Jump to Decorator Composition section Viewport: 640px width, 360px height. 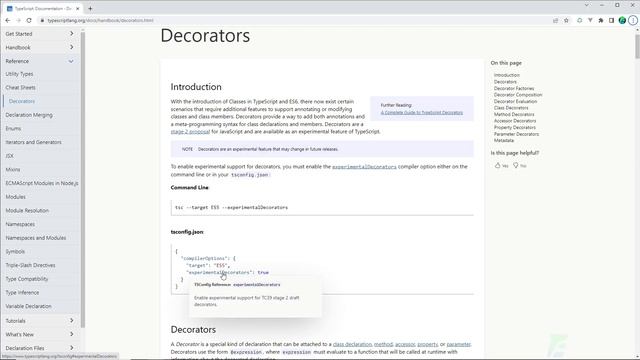tap(518, 95)
